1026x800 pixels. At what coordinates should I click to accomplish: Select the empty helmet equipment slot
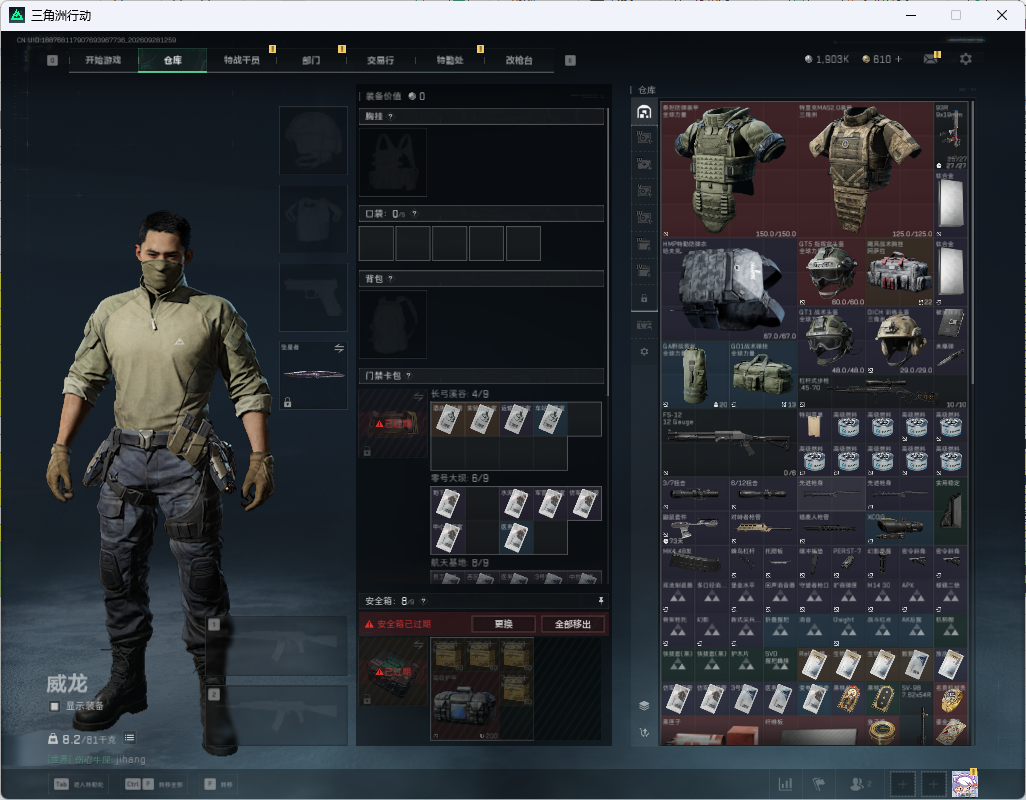point(313,141)
